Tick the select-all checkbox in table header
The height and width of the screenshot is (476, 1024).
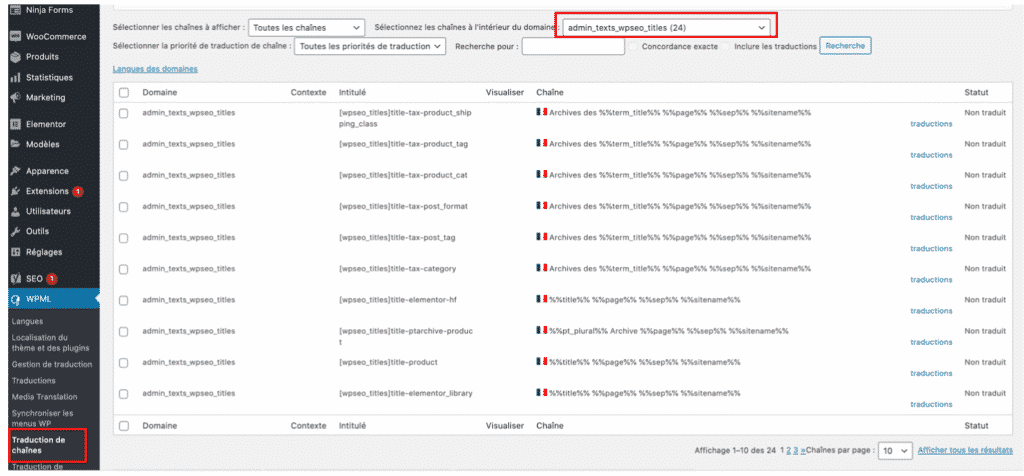click(x=123, y=93)
